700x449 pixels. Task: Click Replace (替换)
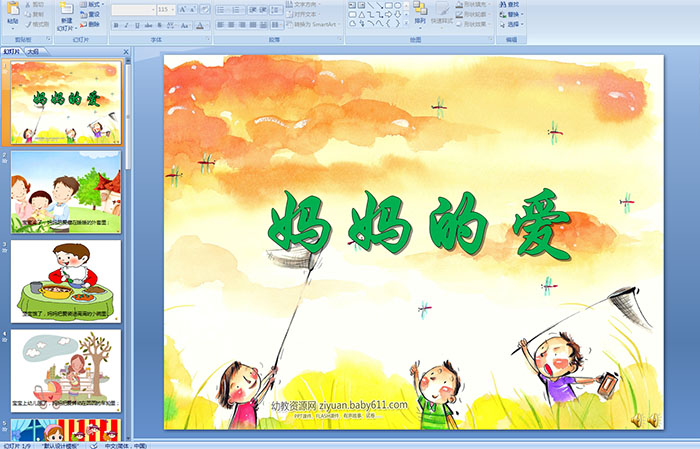[510, 14]
